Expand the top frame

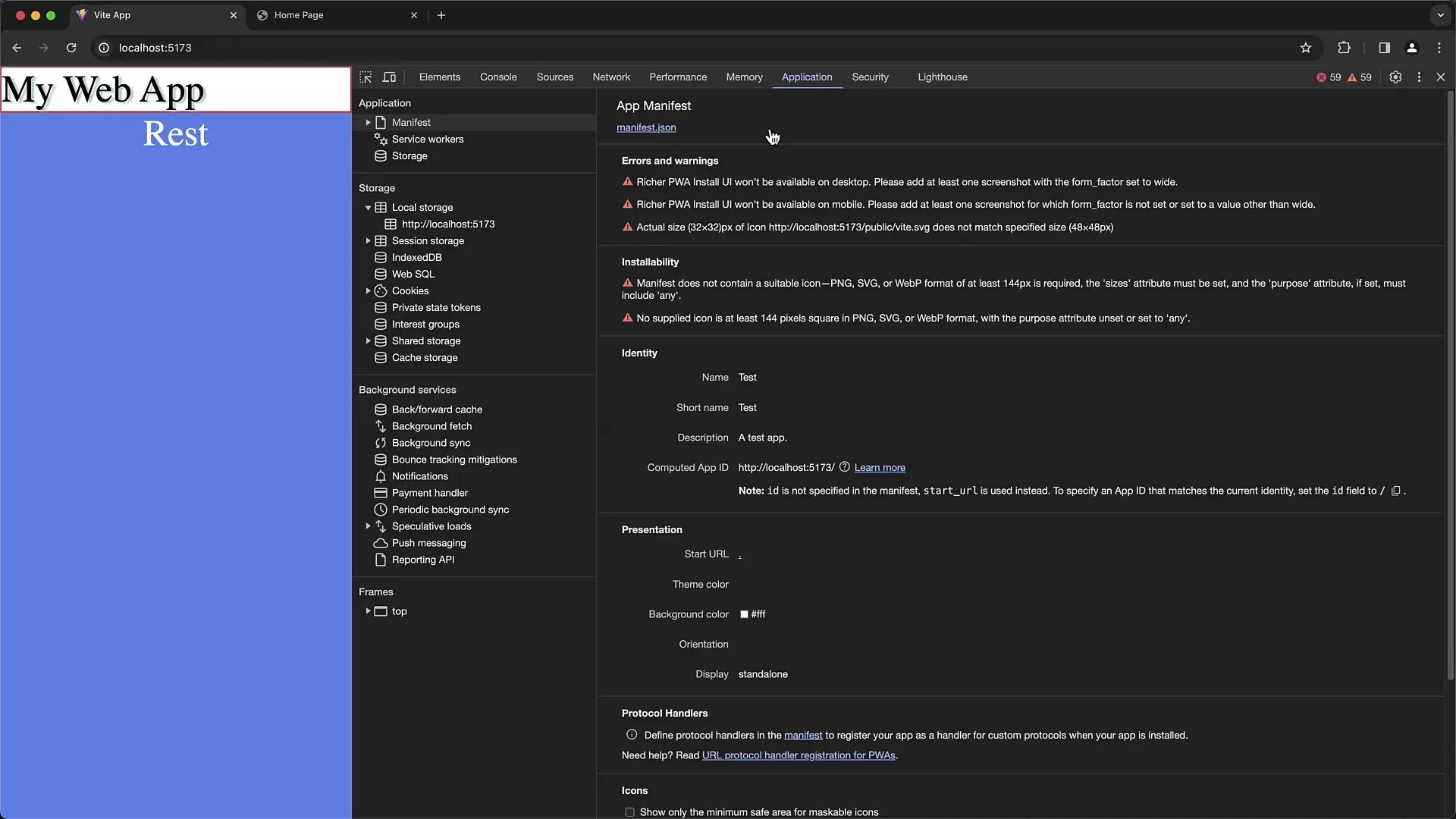368,611
